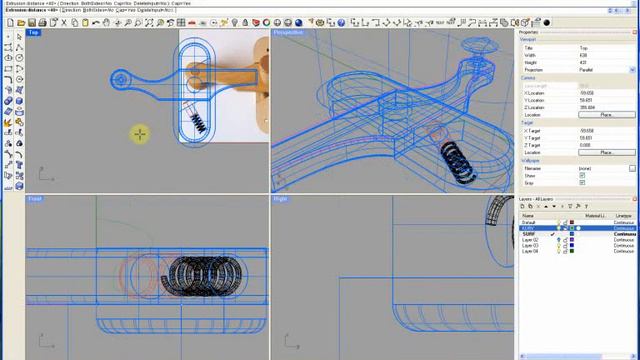Close the Properties panel

pos(635,32)
